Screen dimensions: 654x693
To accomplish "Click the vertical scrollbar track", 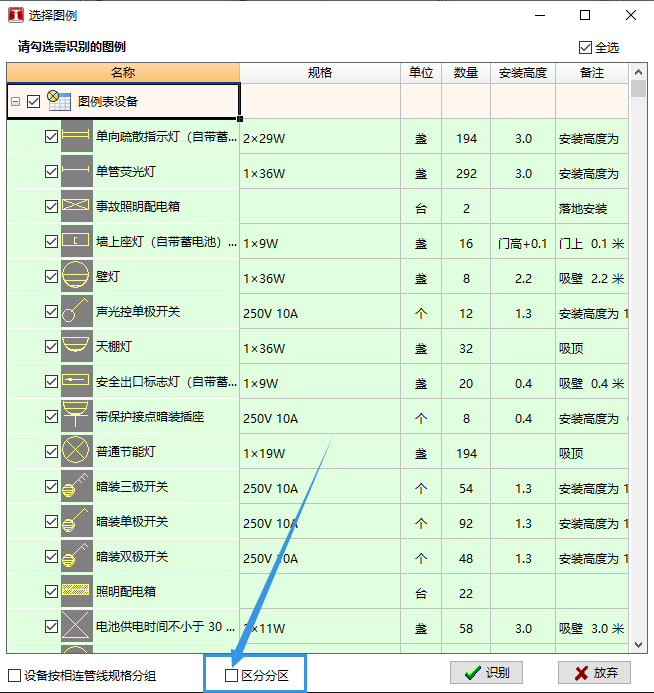I will (638, 400).
